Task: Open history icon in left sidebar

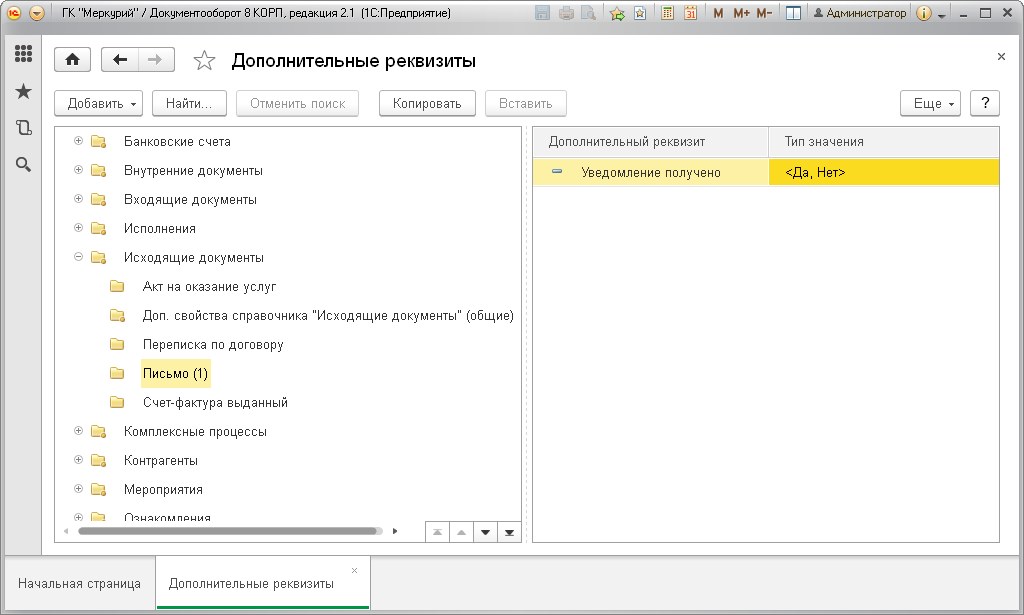Action: 24,127
